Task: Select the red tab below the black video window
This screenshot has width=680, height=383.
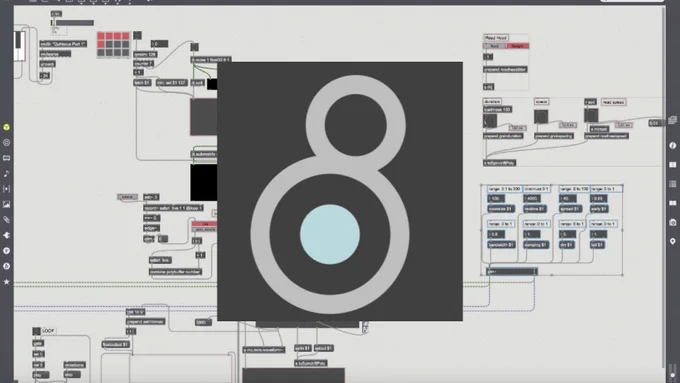Action: [204, 224]
